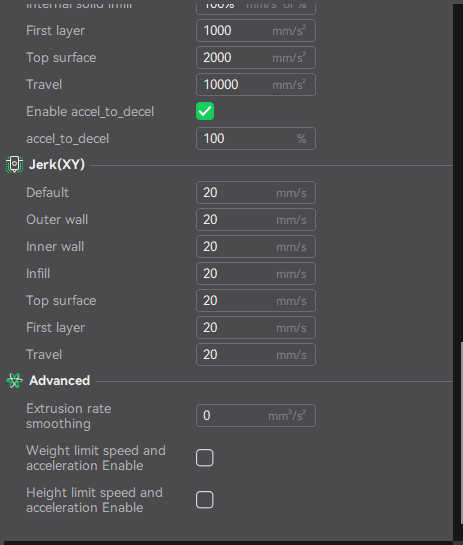The image size is (463, 545).
Task: Enable Height limit speed and acceleration checkbox
Action: (x=205, y=500)
